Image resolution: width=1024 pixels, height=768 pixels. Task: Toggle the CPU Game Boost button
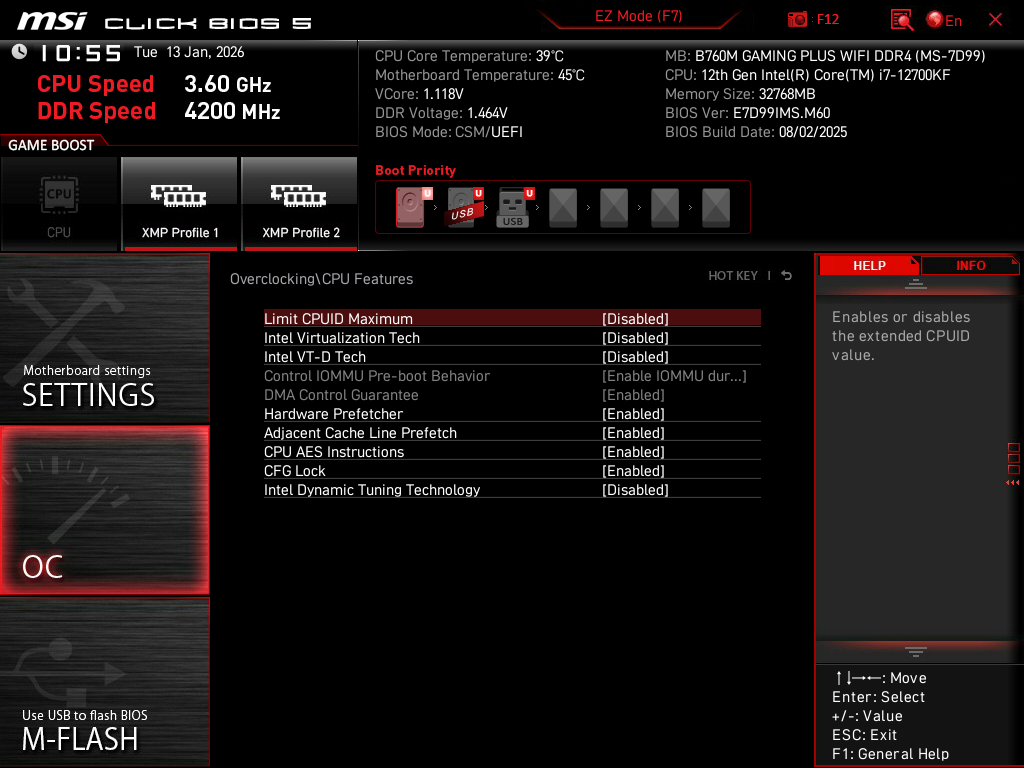[59, 204]
